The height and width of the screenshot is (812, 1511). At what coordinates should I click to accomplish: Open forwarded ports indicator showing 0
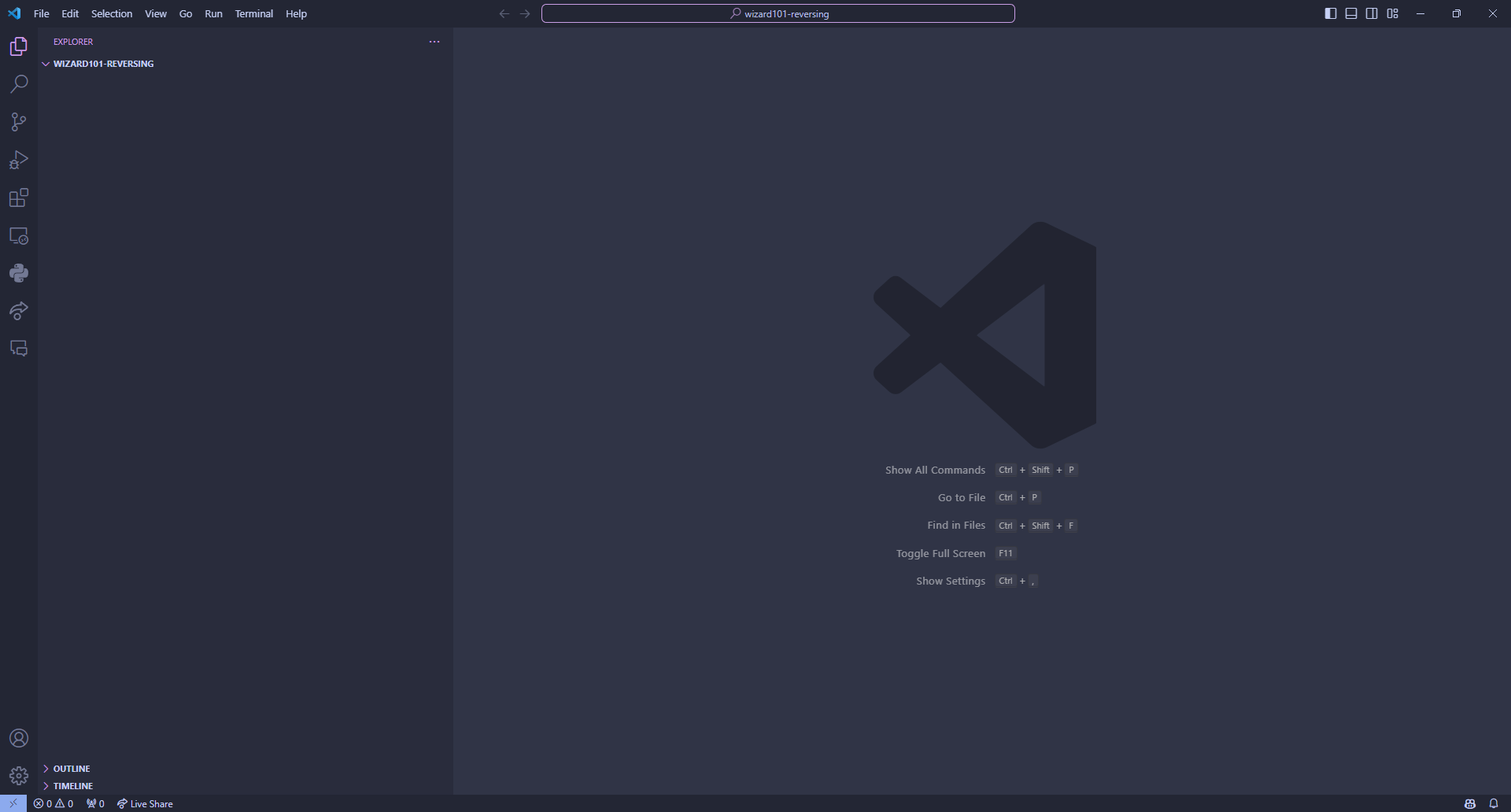(95, 803)
